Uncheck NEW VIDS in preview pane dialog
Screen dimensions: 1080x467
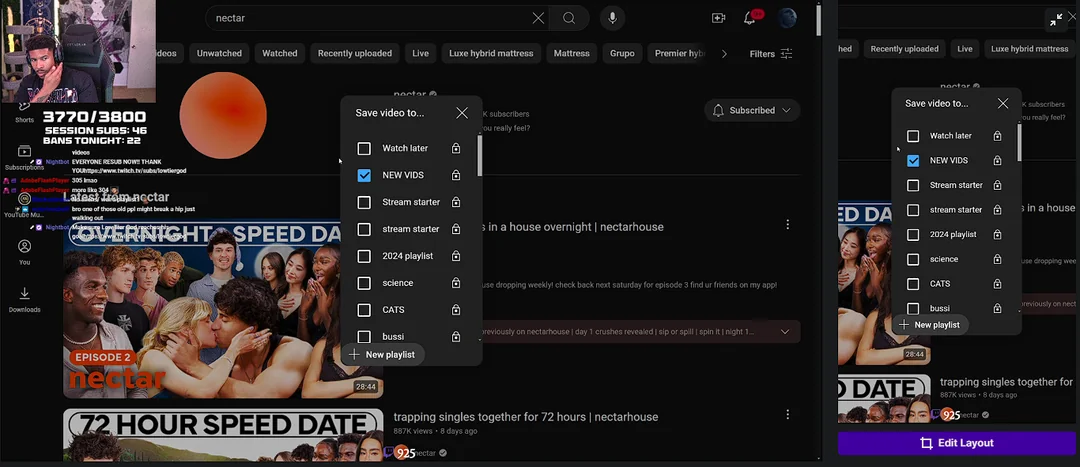coord(913,160)
